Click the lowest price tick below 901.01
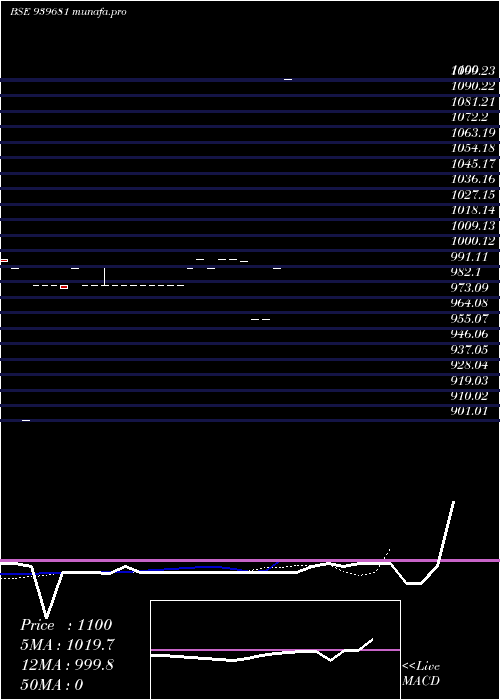This screenshot has height=700, width=500. [x=26, y=421]
